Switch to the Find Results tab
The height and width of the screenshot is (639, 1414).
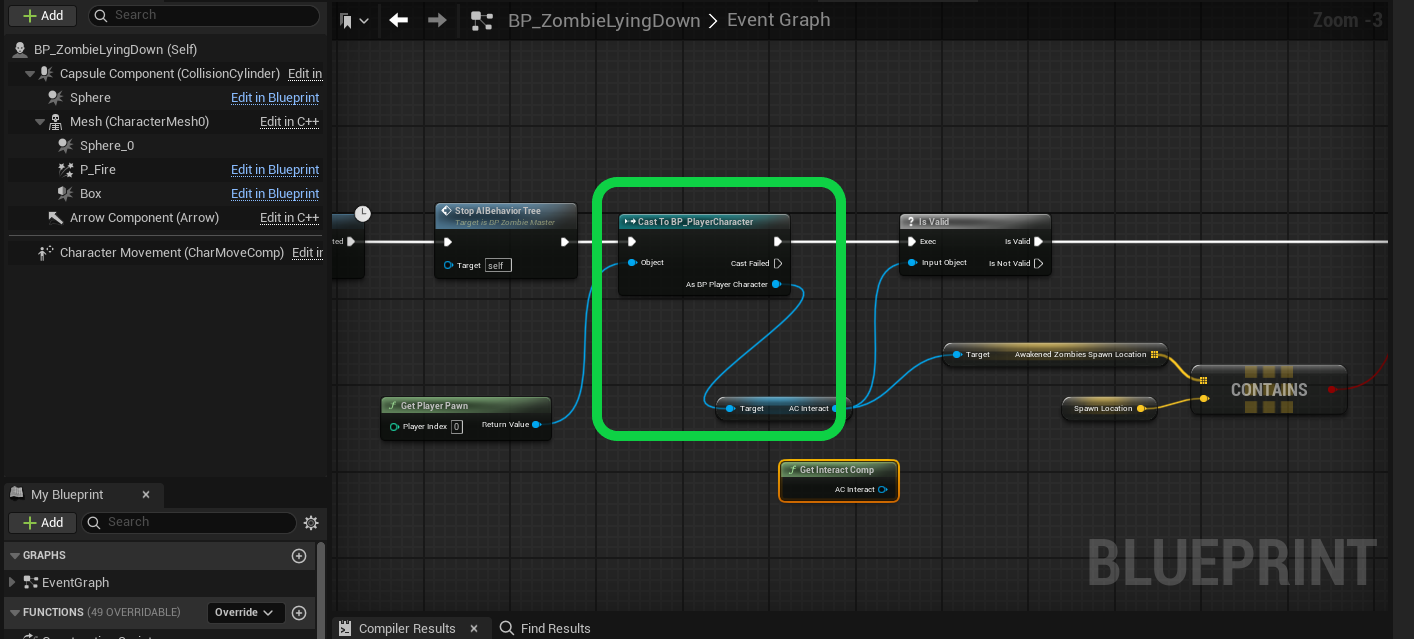pyautogui.click(x=555, y=628)
